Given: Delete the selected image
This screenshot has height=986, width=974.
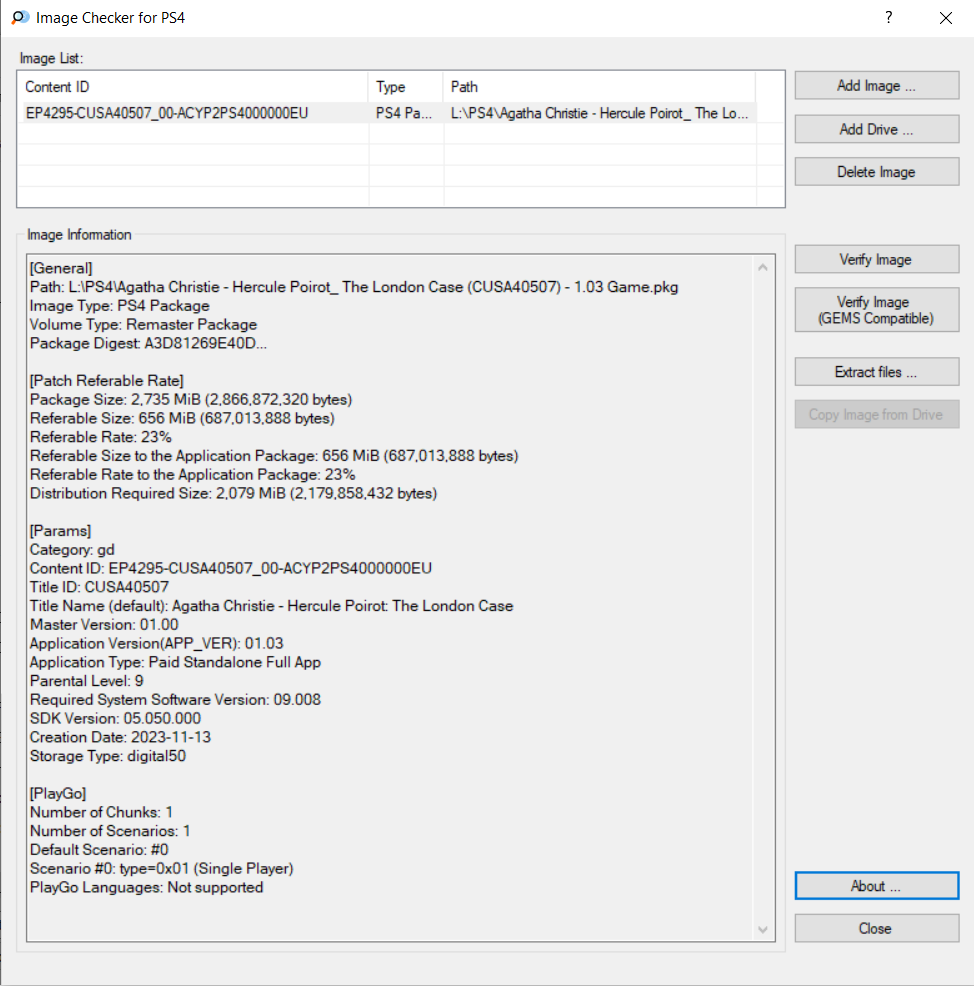Looking at the screenshot, I should click(877, 172).
